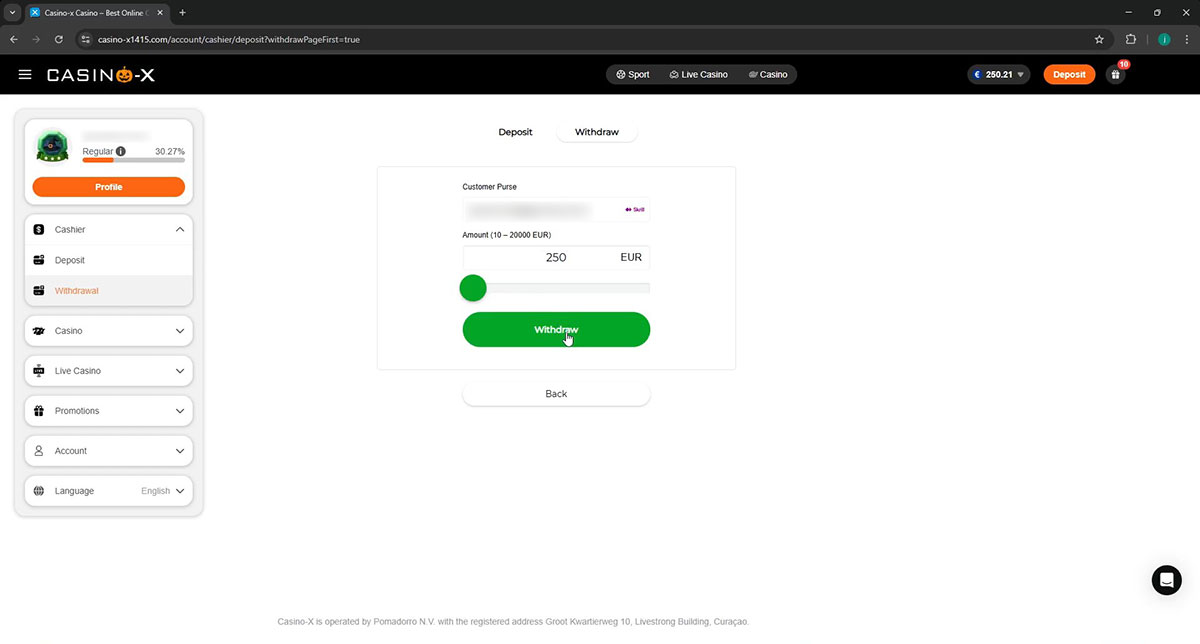
Task: Go to Sport in top navigation
Action: pos(632,75)
